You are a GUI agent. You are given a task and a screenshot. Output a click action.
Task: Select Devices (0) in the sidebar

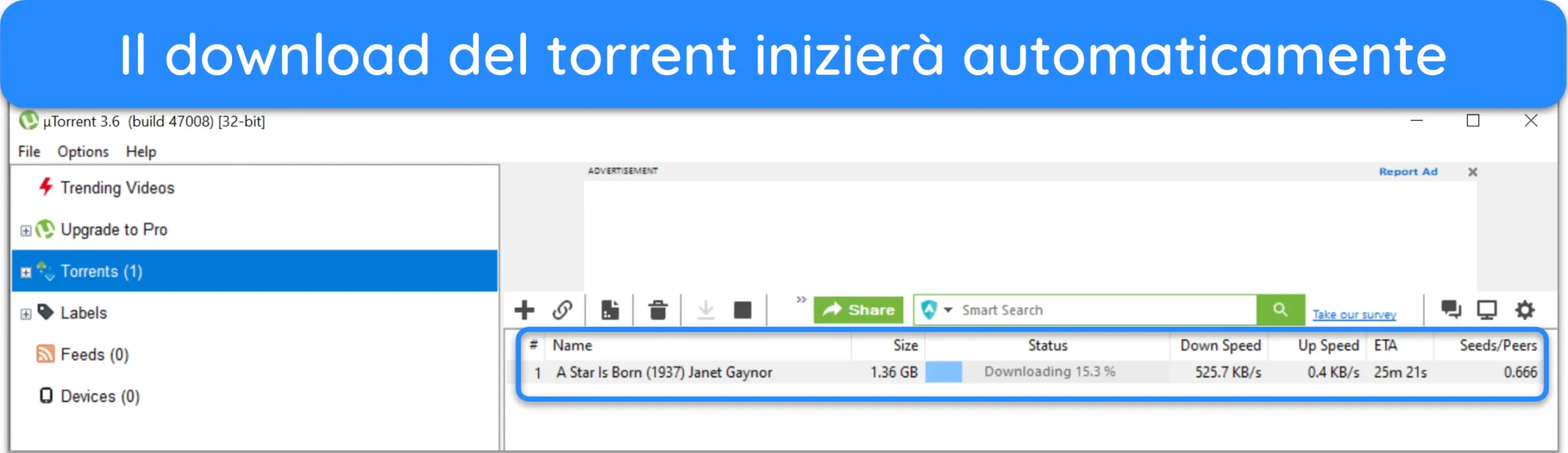(100, 396)
